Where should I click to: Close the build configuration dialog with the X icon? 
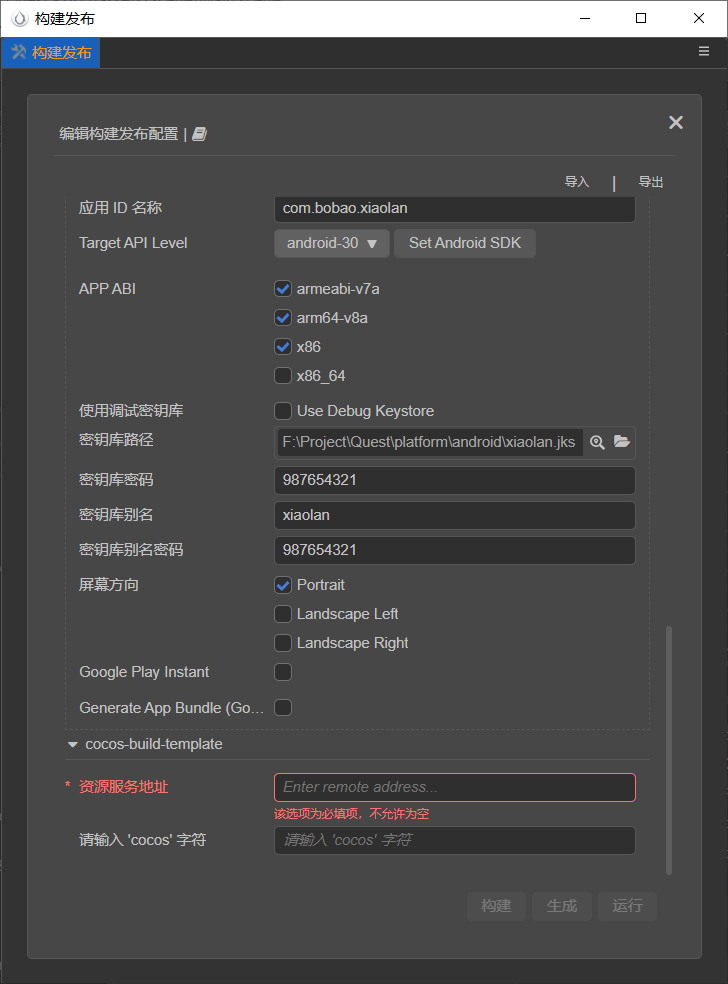(x=675, y=122)
